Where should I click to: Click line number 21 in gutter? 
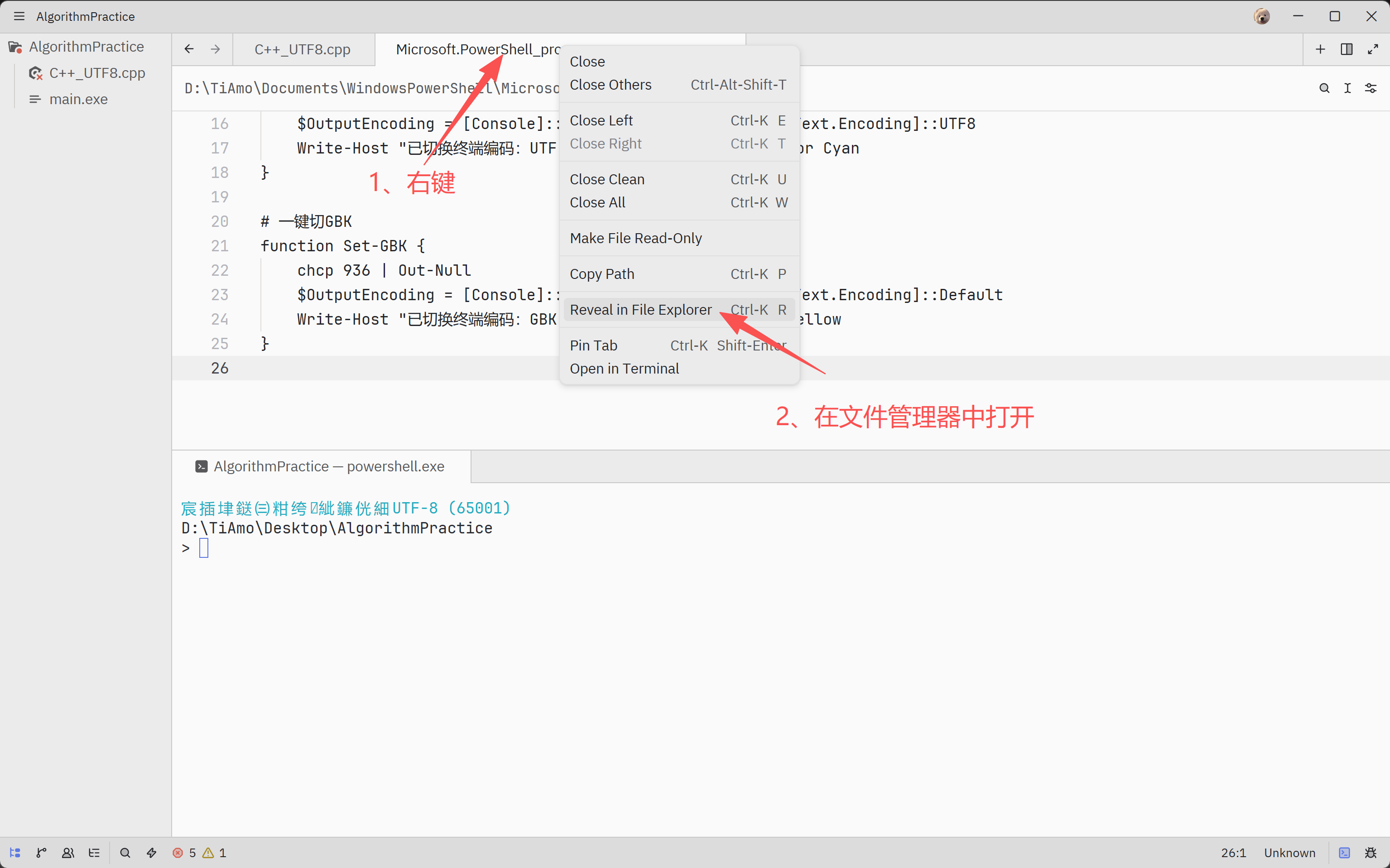(219, 246)
